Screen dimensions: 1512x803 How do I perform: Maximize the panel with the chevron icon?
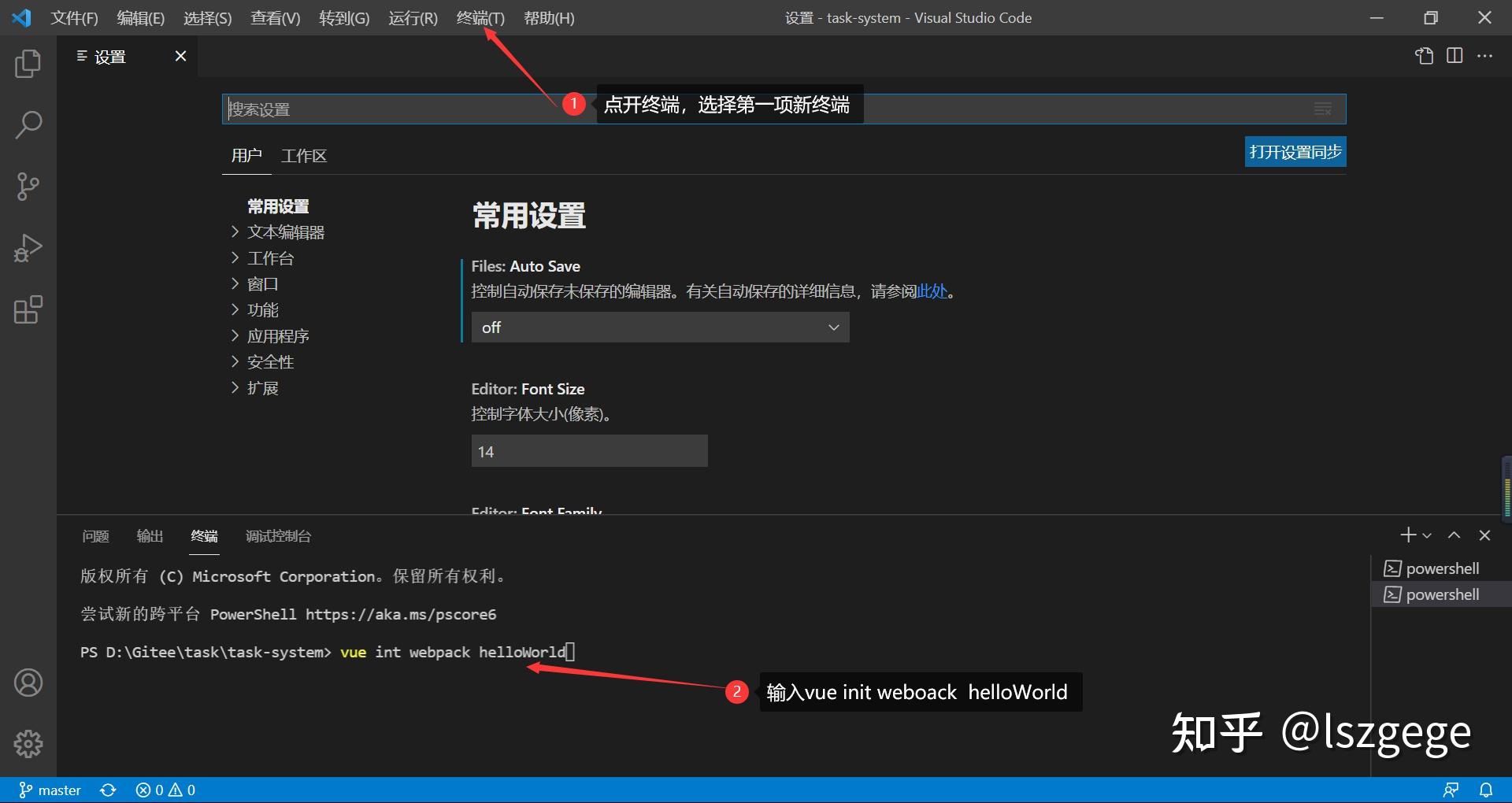pyautogui.click(x=1453, y=535)
